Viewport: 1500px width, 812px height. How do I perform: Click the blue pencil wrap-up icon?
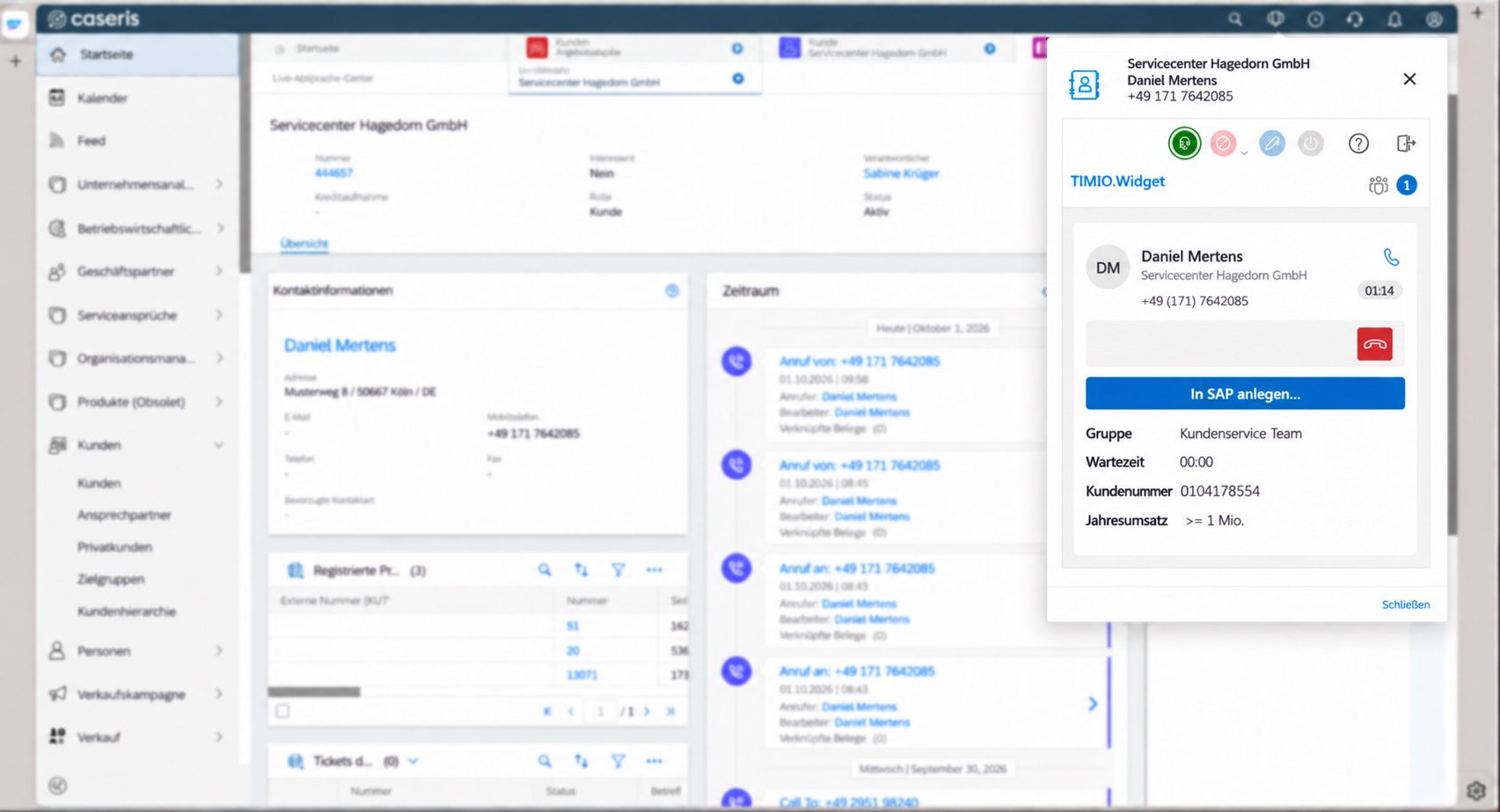point(1271,143)
